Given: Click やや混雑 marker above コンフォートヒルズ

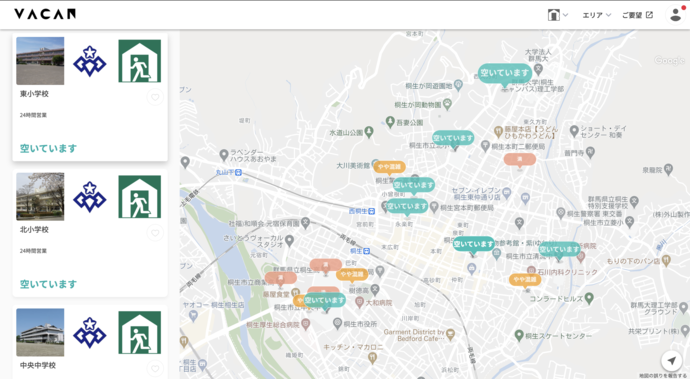Looking at the screenshot, I should pyautogui.click(x=525, y=280).
